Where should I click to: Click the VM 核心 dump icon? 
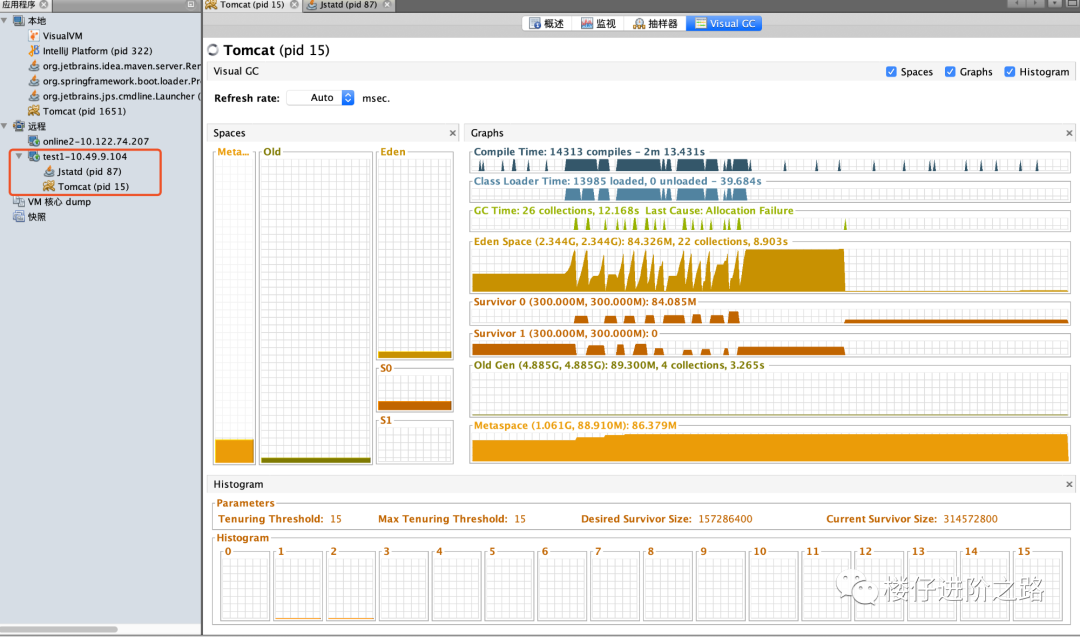[x=19, y=202]
